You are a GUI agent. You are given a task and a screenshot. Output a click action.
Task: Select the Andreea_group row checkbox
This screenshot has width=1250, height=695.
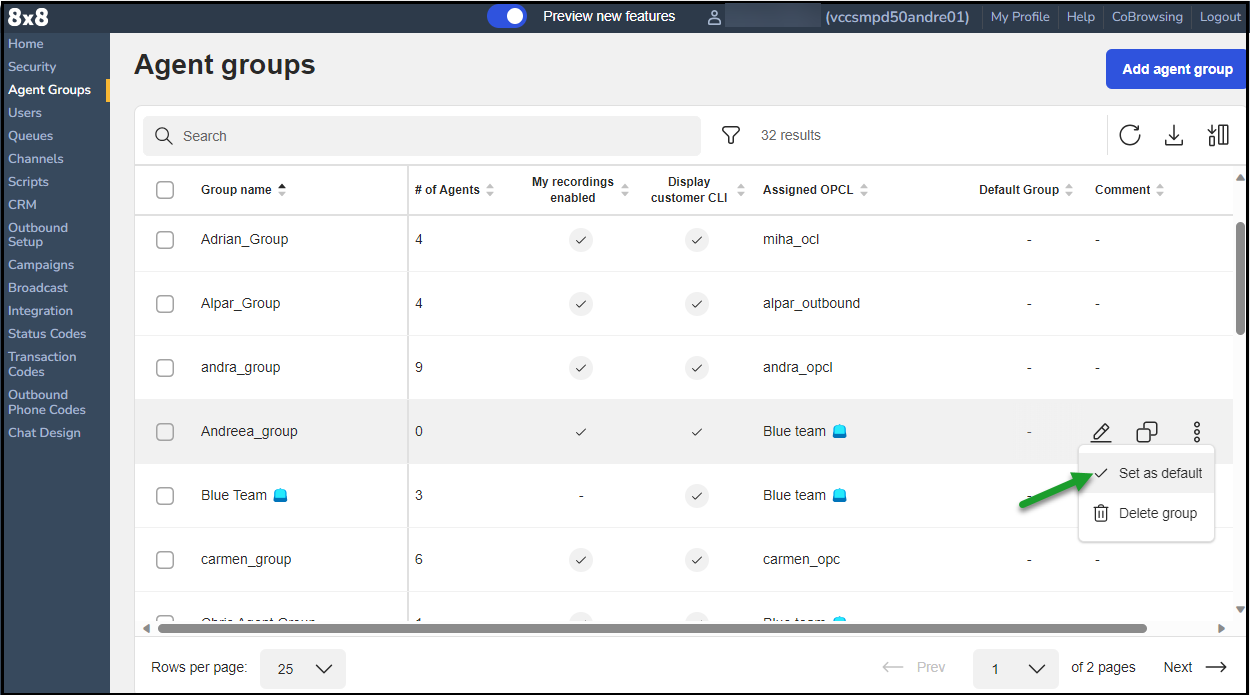(165, 432)
